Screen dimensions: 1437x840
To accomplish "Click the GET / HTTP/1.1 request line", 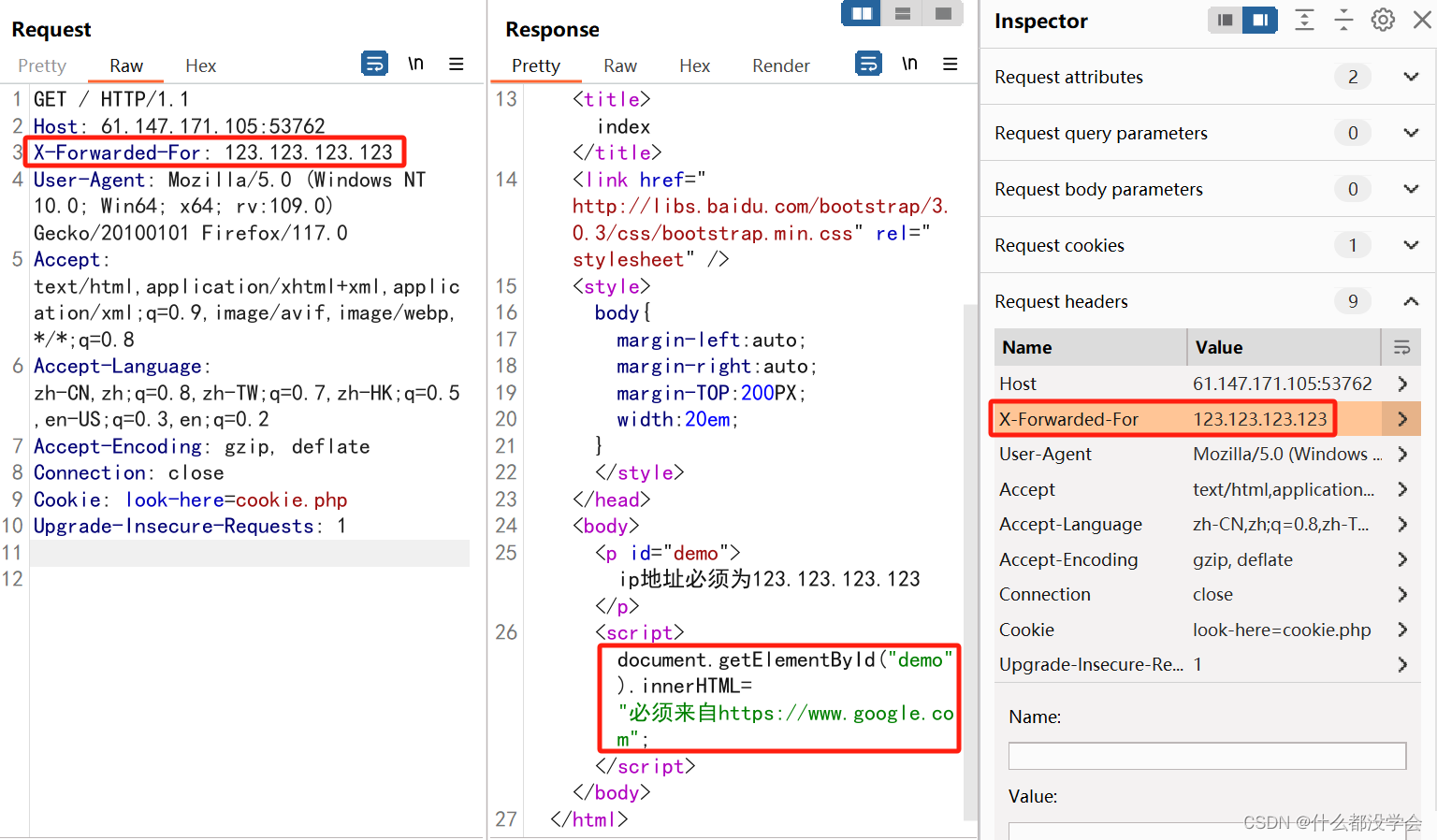I will pos(111,99).
